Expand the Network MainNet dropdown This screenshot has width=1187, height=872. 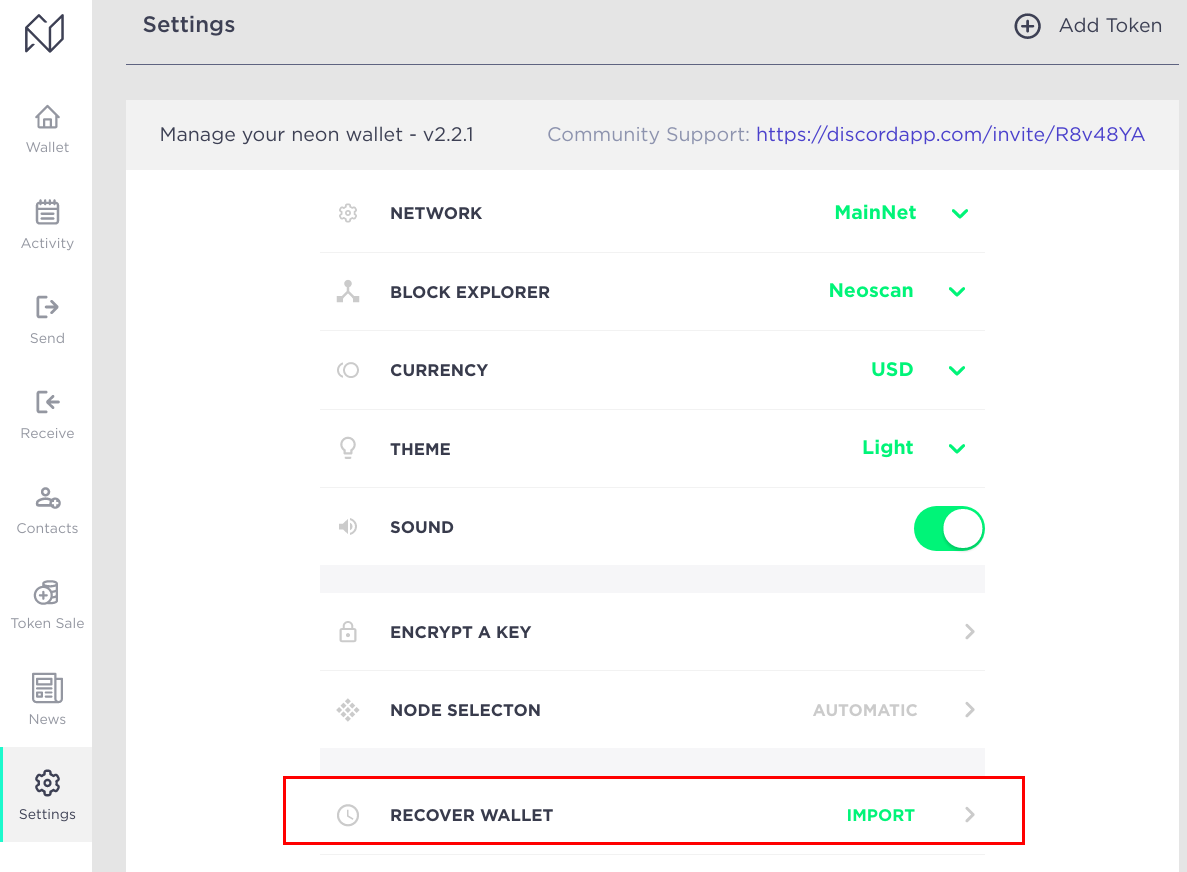click(x=902, y=213)
